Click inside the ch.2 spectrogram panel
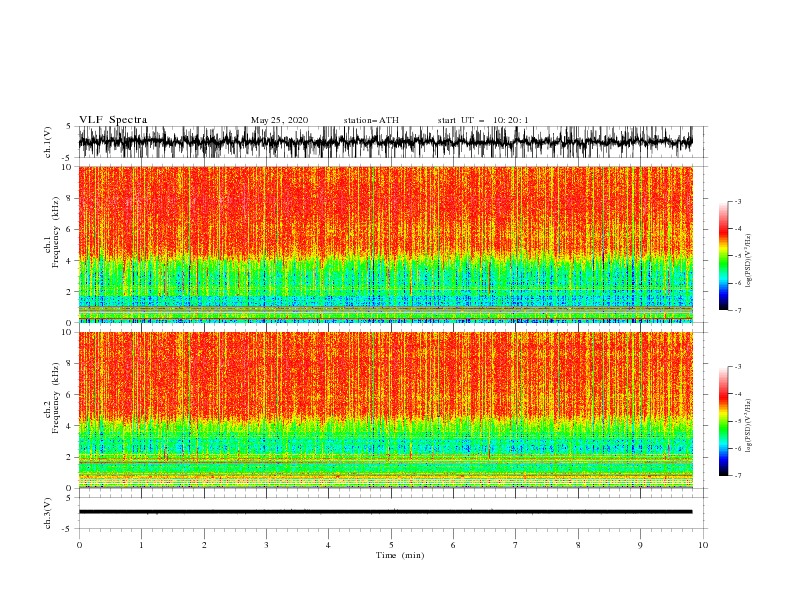Image resolution: width=792 pixels, height=612 pixels. pyautogui.click(x=385, y=410)
